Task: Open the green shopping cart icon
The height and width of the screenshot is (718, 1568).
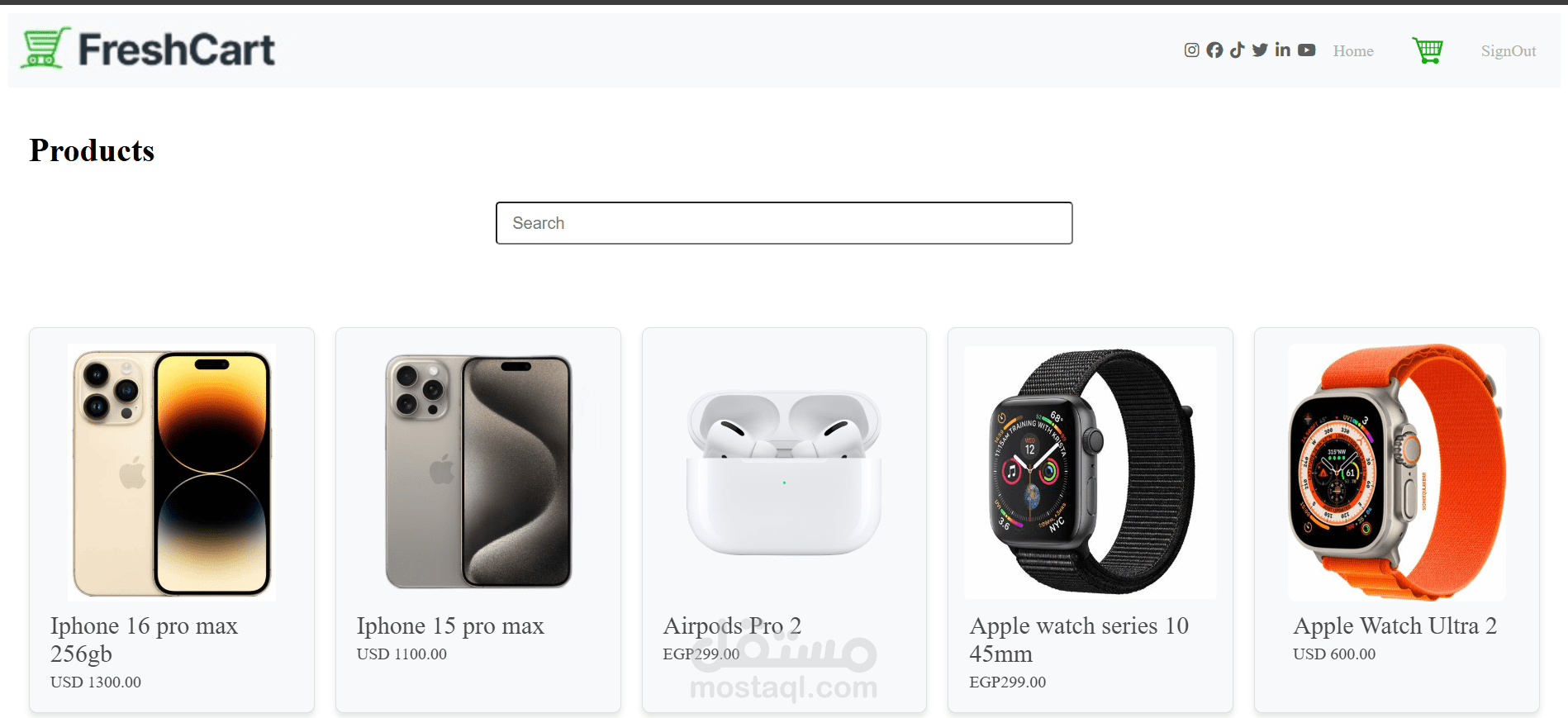Action: (1428, 50)
